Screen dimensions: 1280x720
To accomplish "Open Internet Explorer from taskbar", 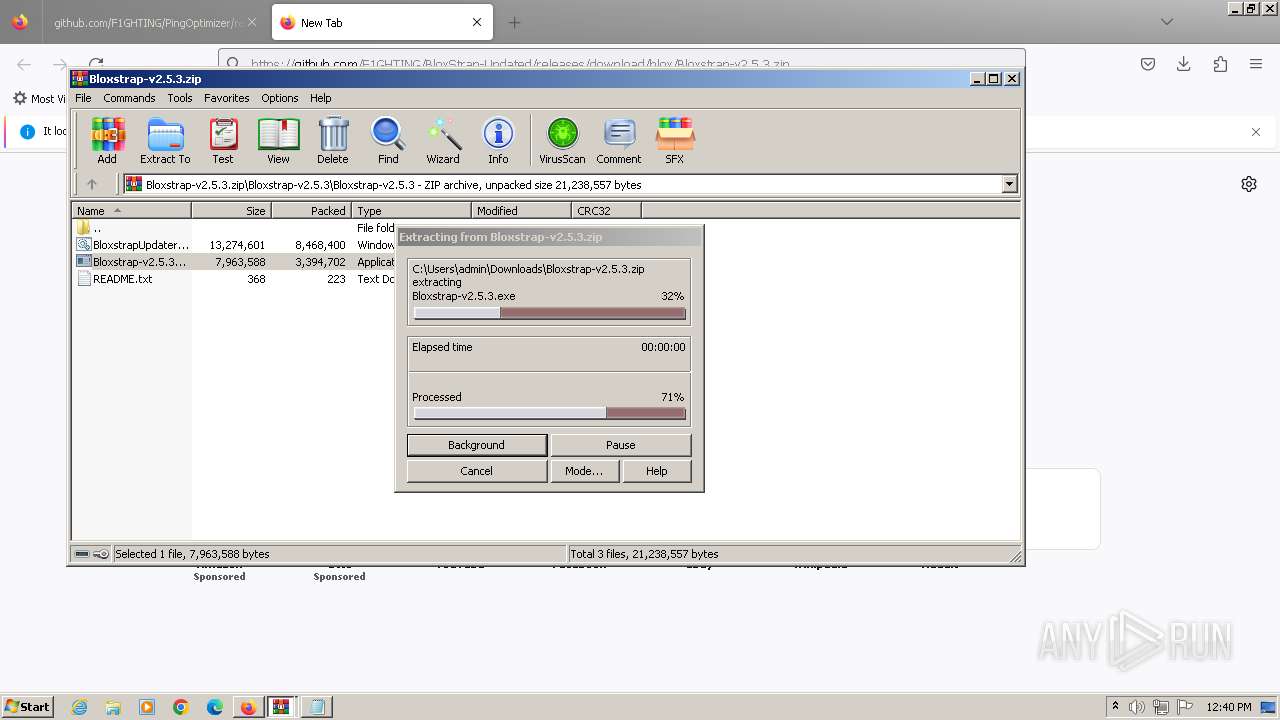I will click(79, 707).
